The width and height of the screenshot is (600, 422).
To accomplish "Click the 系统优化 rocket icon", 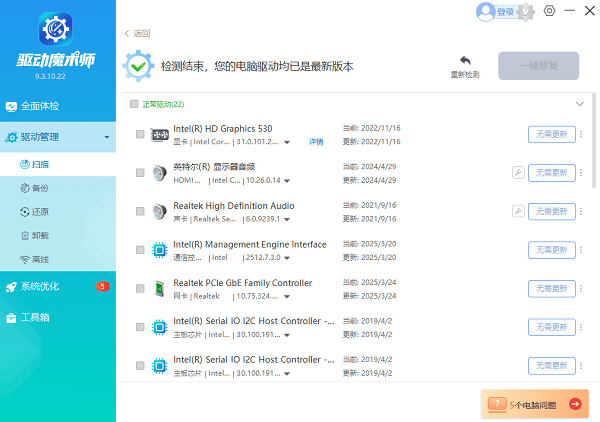I will tap(11, 287).
